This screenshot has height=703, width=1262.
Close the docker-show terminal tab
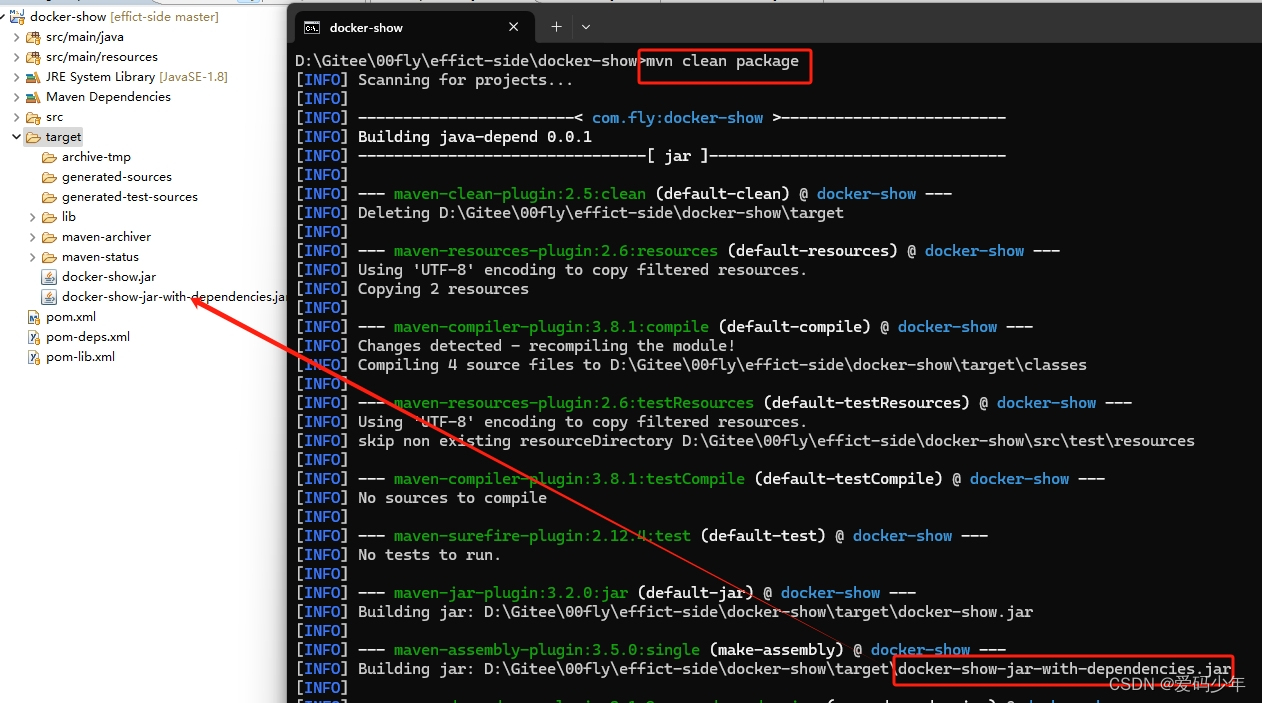coord(514,27)
